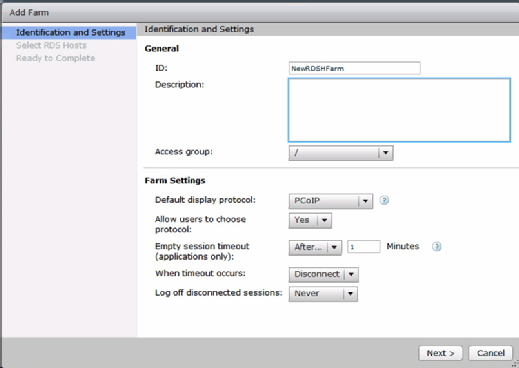519x368 pixels.
Task: Click the Next > button
Action: pos(440,353)
